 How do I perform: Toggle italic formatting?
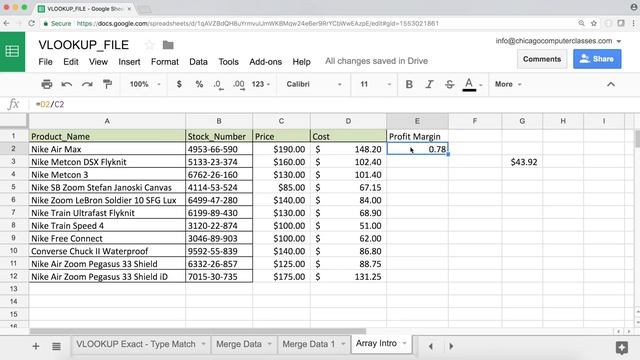(429, 84)
